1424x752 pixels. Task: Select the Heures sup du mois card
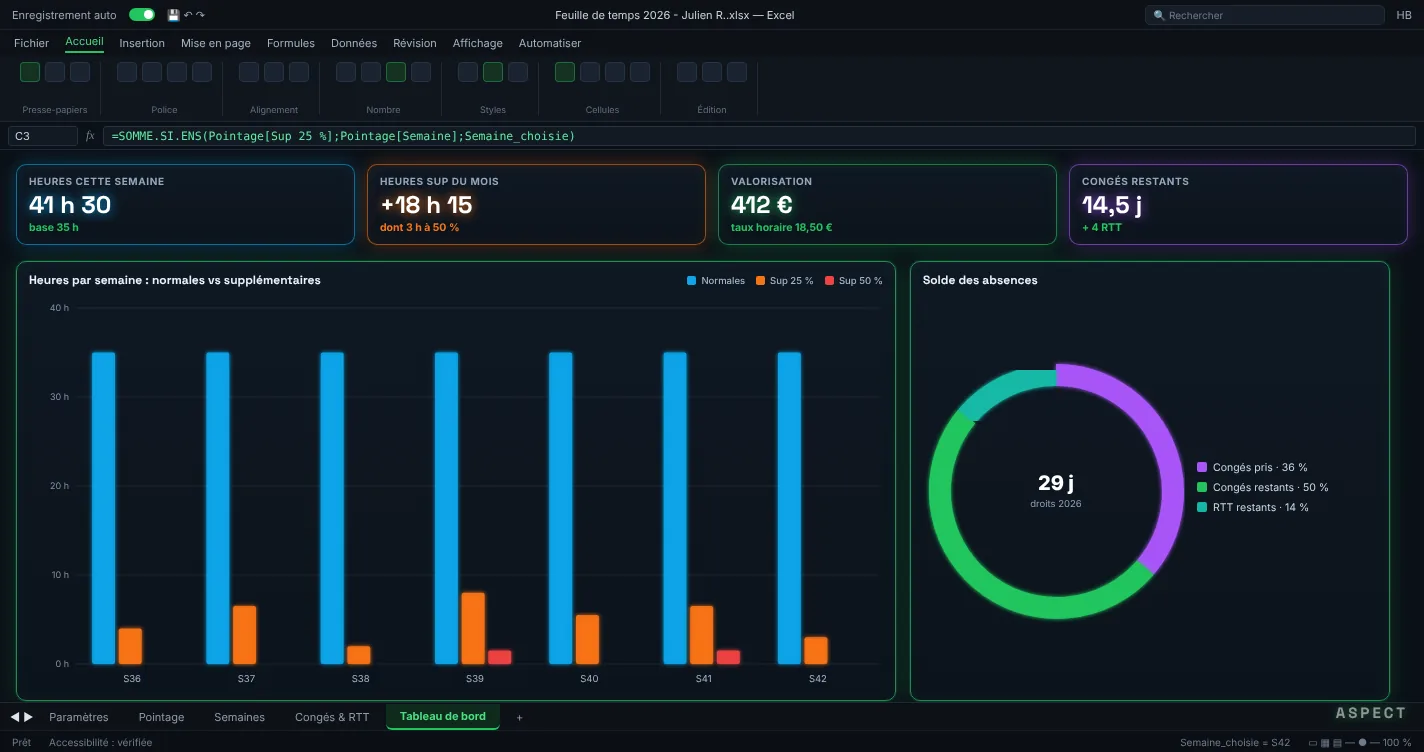(536, 205)
